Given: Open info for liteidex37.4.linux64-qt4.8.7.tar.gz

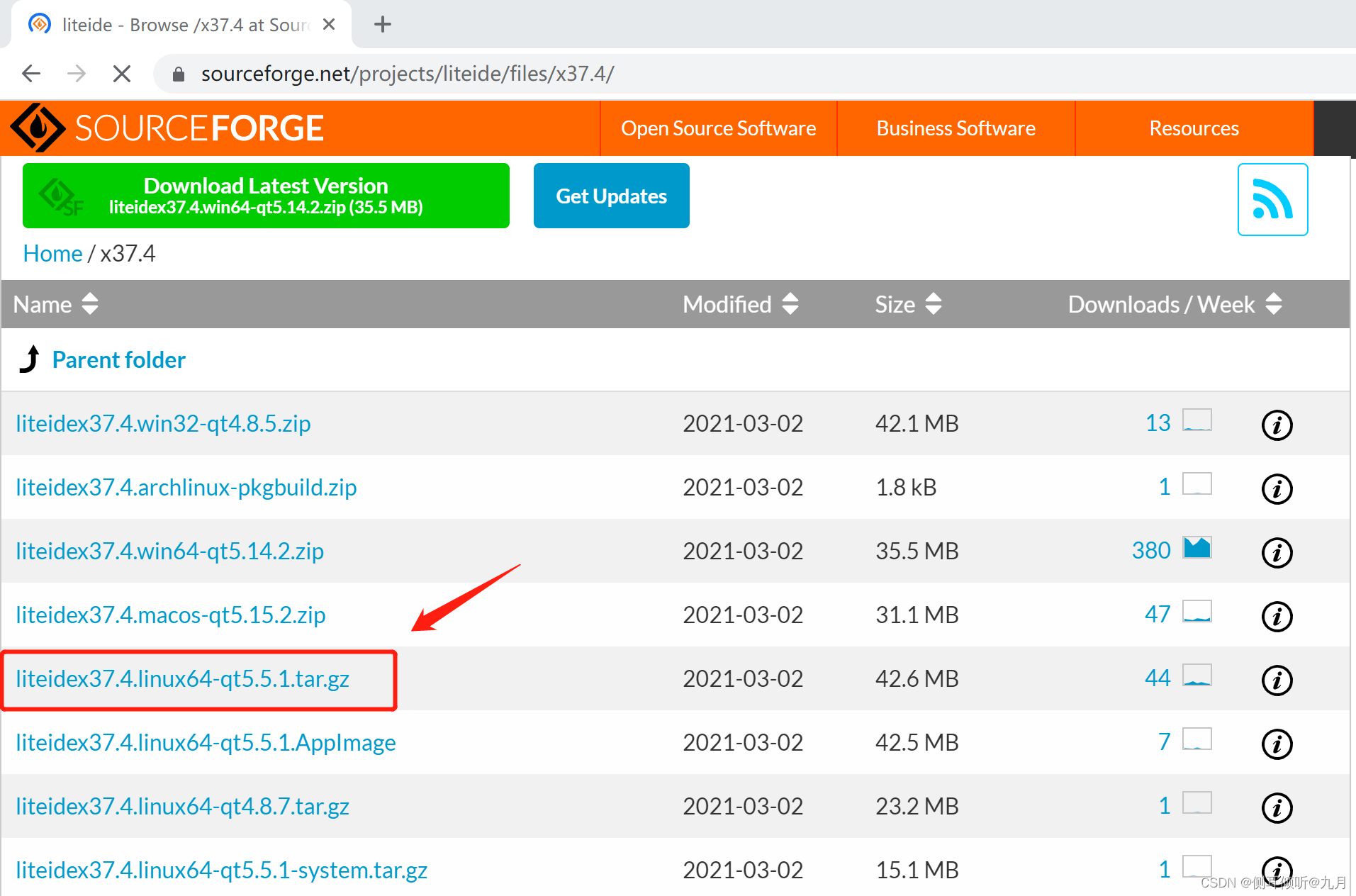Looking at the screenshot, I should click(x=1277, y=807).
